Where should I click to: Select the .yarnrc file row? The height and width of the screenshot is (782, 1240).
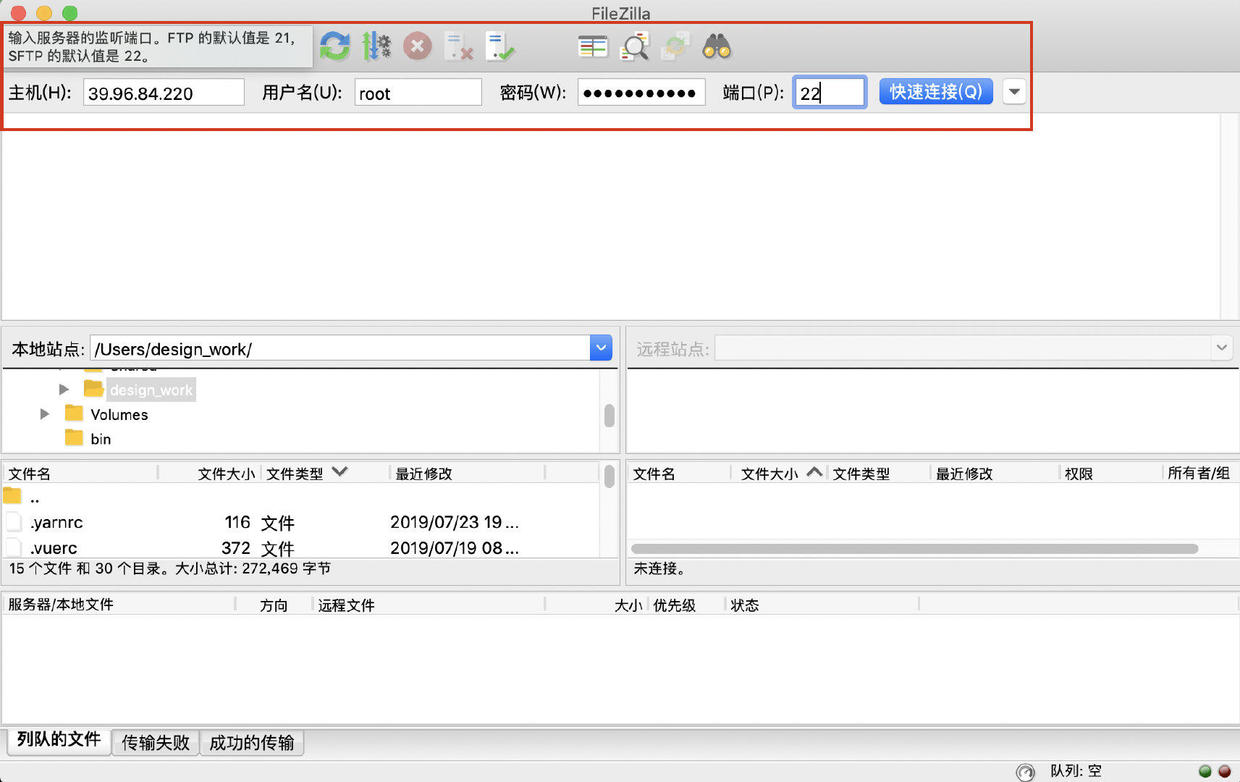click(x=300, y=522)
